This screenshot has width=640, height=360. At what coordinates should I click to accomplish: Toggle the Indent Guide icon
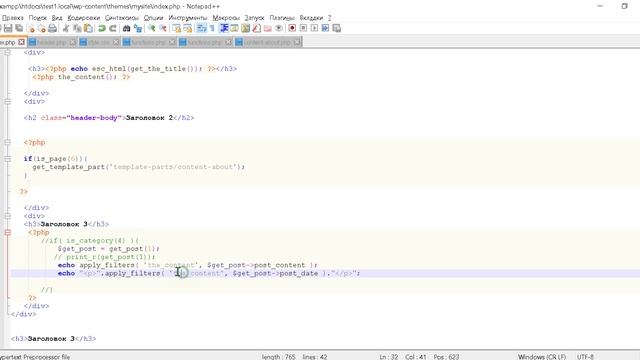pyautogui.click(x=224, y=28)
